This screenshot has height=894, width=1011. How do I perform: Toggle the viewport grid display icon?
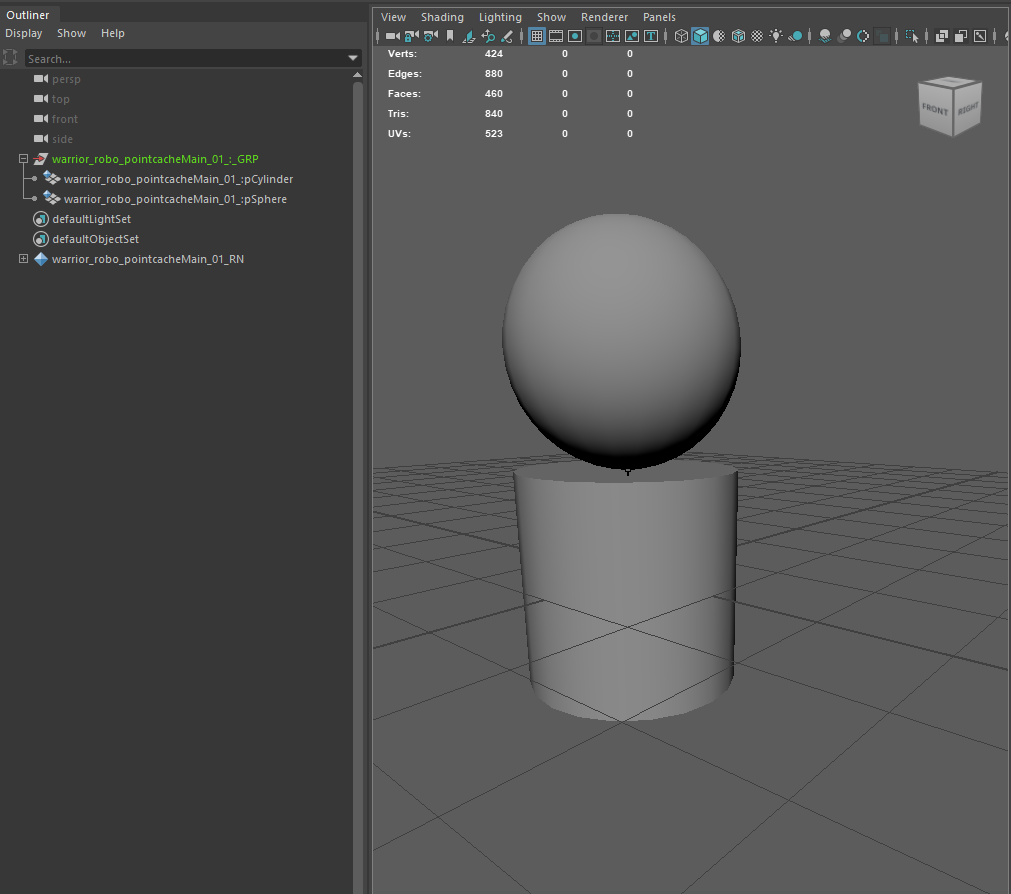537,36
